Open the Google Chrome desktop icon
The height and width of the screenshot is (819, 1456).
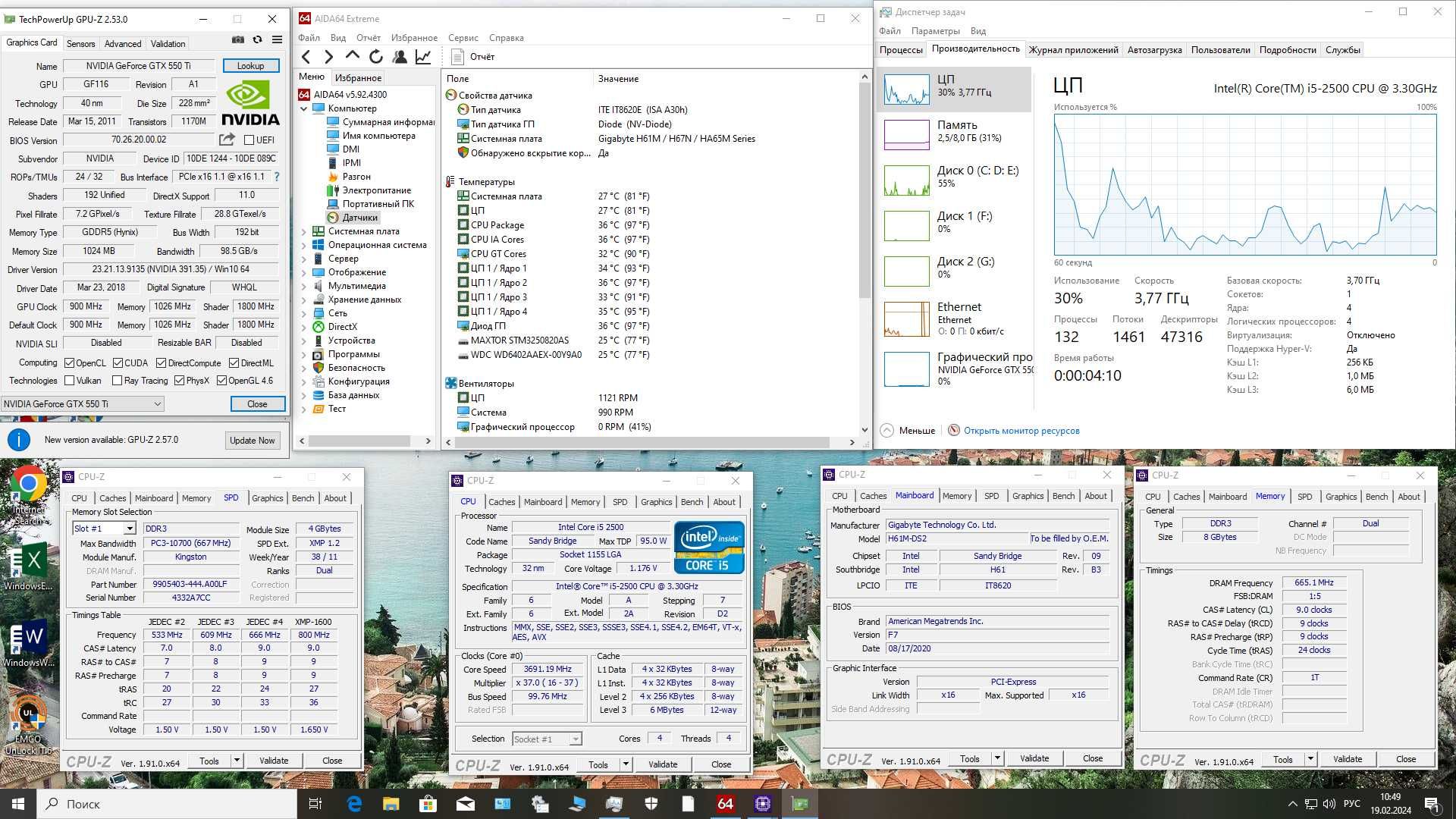[29, 494]
